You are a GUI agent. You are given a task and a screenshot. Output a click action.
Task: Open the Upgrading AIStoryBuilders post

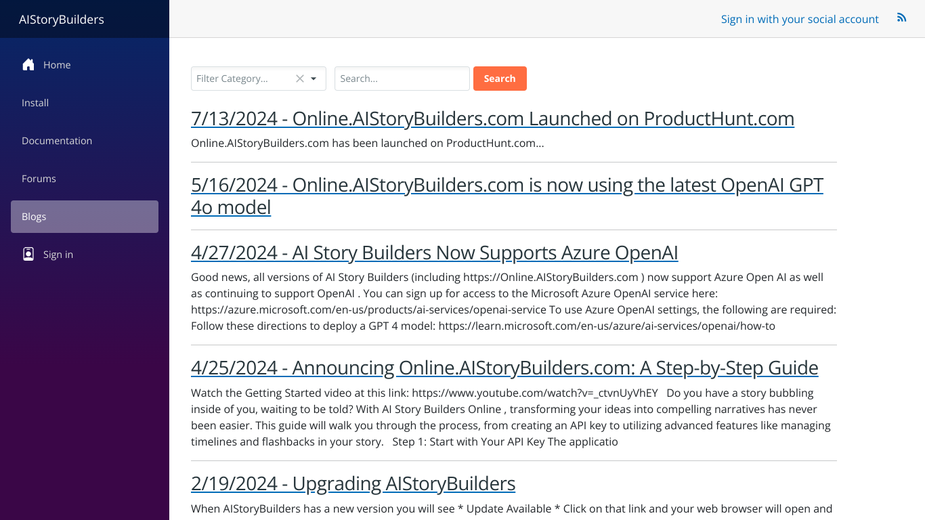click(353, 483)
